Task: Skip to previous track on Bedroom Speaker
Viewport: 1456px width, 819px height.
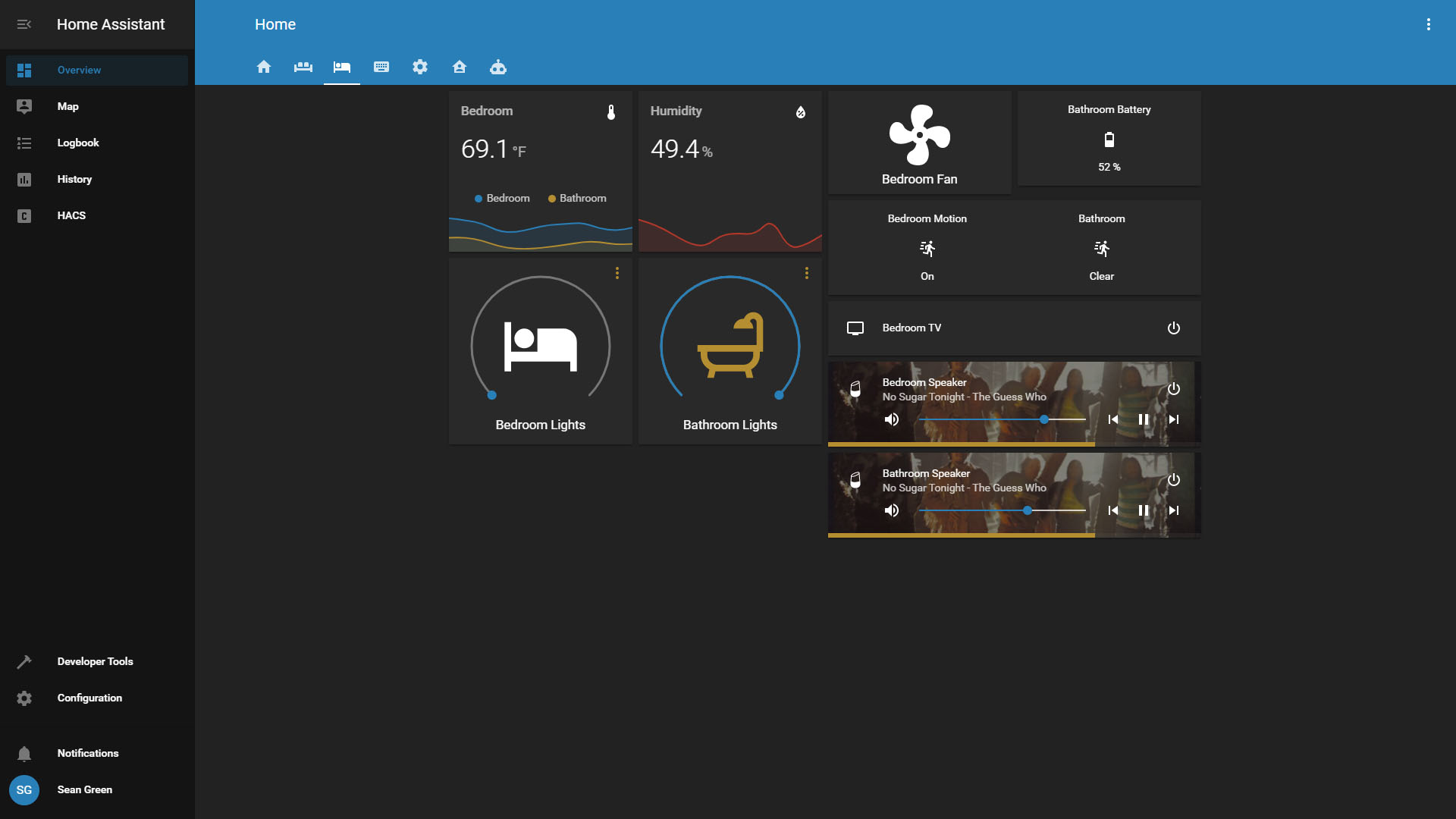Action: pos(1113,419)
